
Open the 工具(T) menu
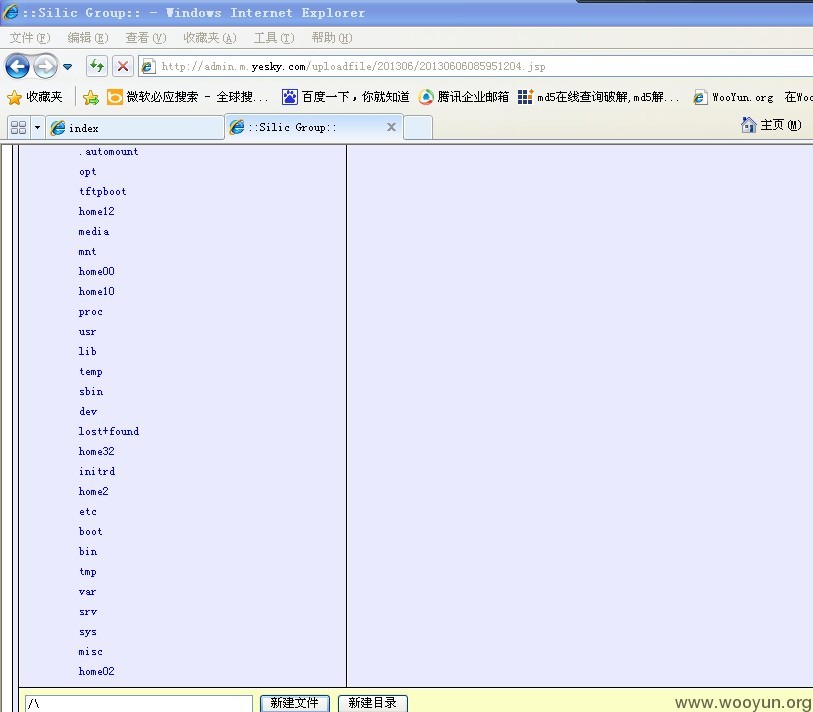click(x=274, y=38)
